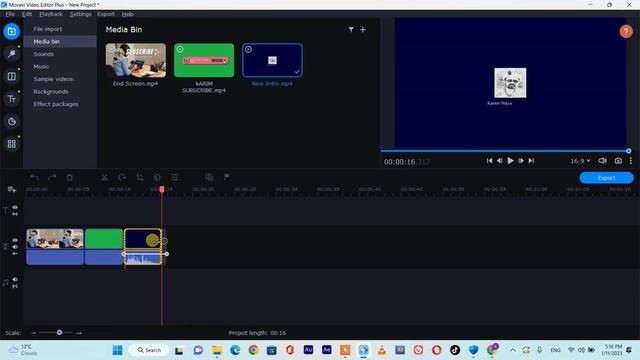
Task: Toggle audio track link icon
Action: (15, 287)
